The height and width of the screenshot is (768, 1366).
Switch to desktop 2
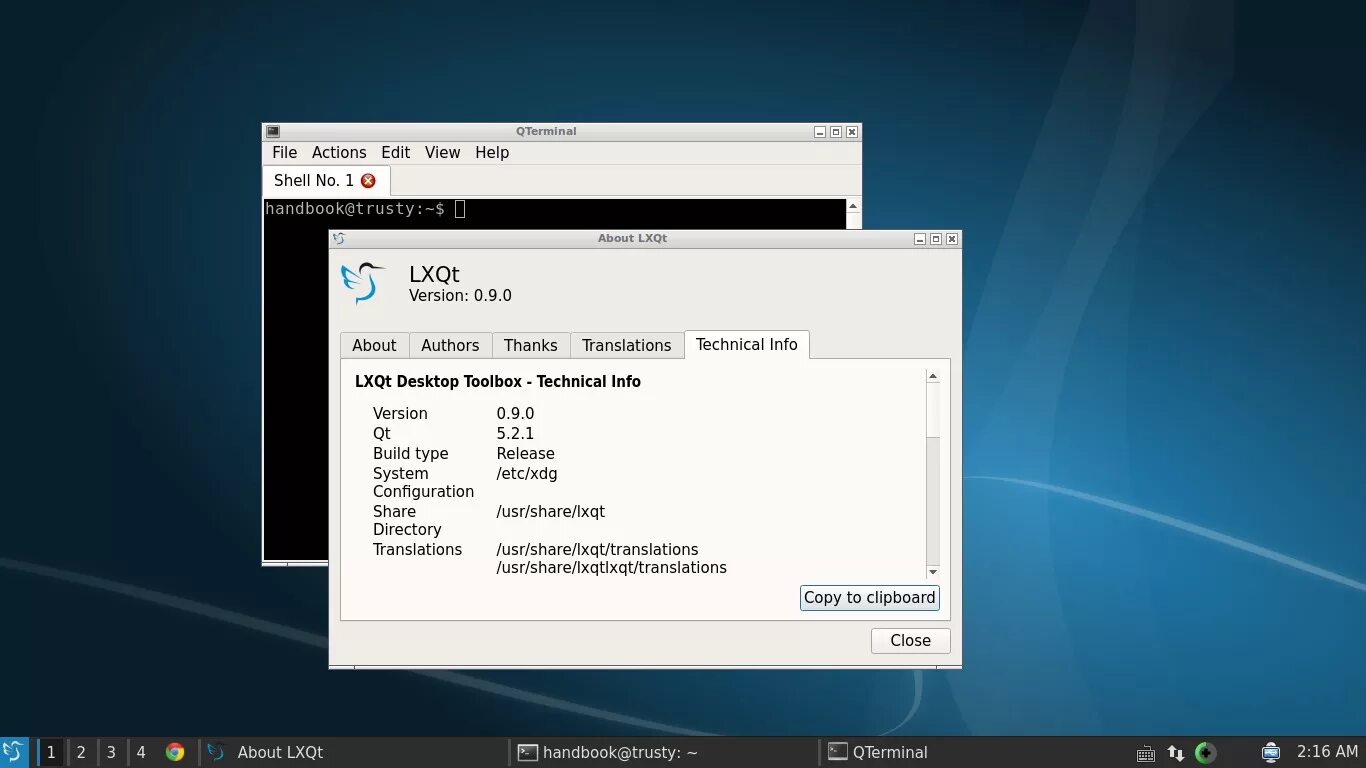[81, 752]
